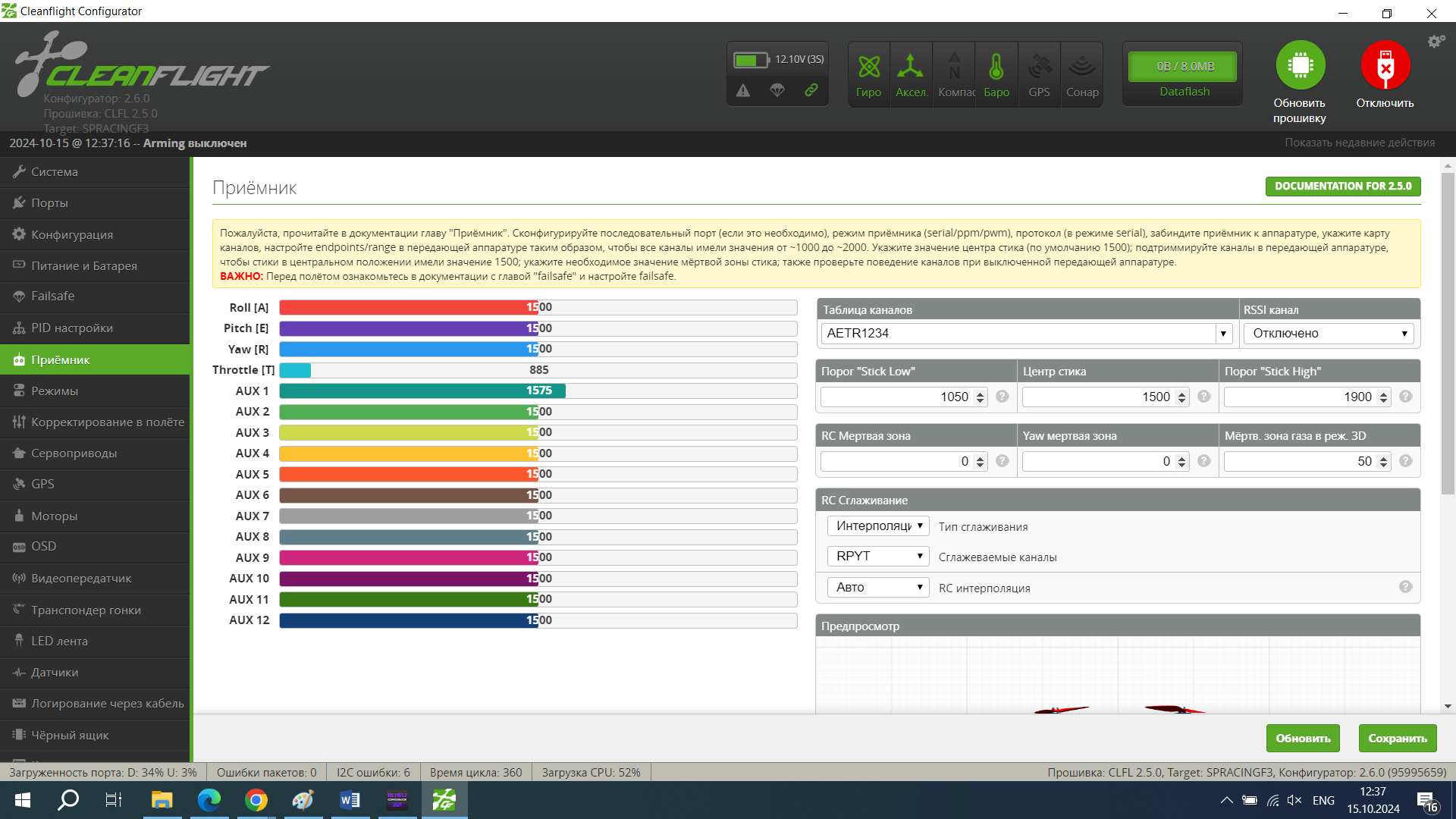This screenshot has width=1456, height=819.
Task: Increment the RC deadband stepper value
Action: (981, 457)
